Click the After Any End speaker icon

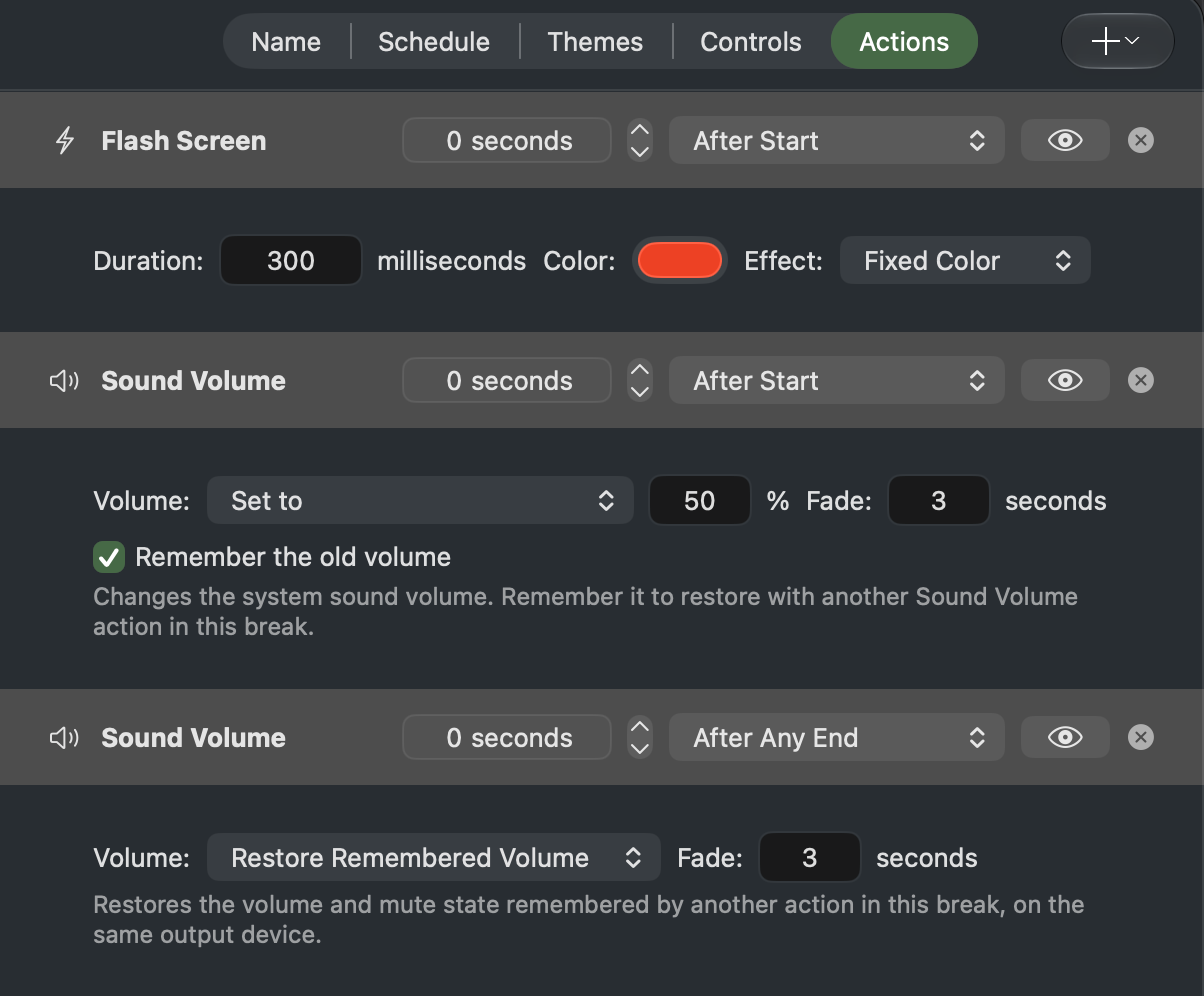point(64,738)
